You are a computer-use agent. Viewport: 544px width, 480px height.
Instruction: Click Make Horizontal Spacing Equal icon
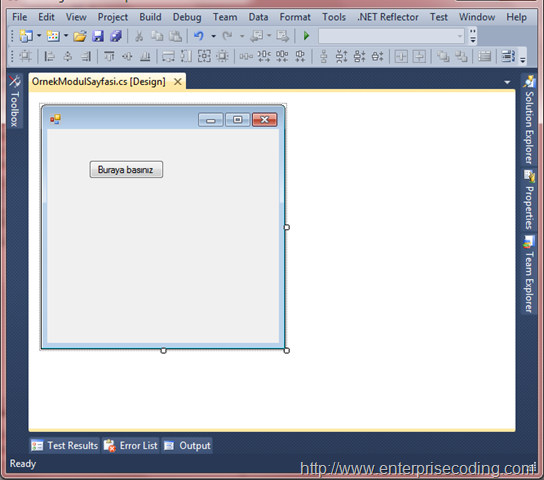(x=246, y=56)
